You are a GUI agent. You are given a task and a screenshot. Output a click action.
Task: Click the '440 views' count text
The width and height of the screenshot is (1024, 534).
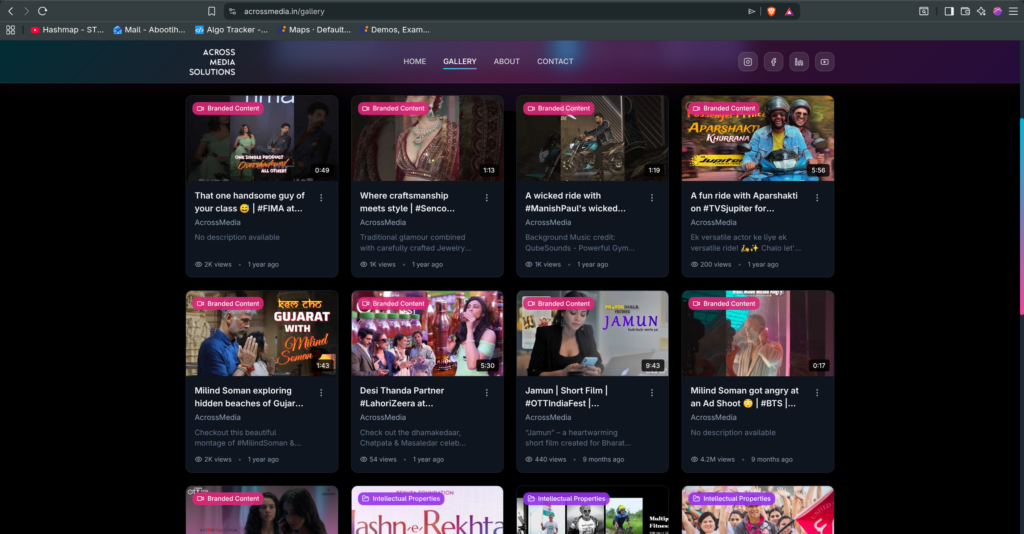(x=550, y=460)
